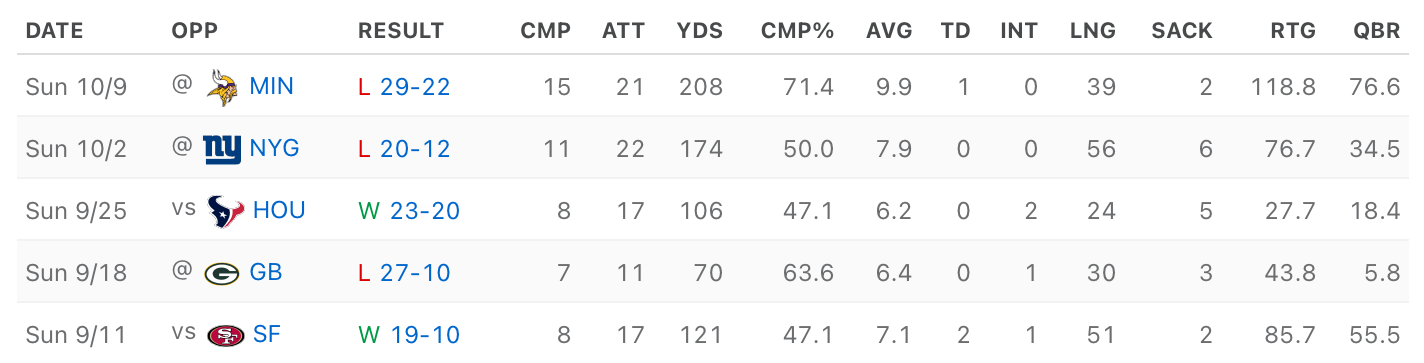
Task: Click the Minnesota Vikings team logo
Action: tap(222, 87)
